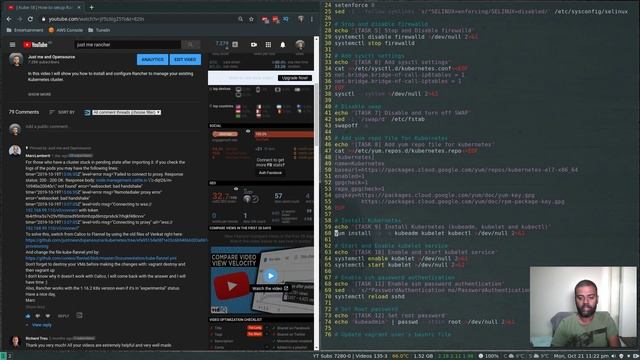Bookmark this page with the star icon
The width and height of the screenshot is (640, 360).
(x=251, y=19)
